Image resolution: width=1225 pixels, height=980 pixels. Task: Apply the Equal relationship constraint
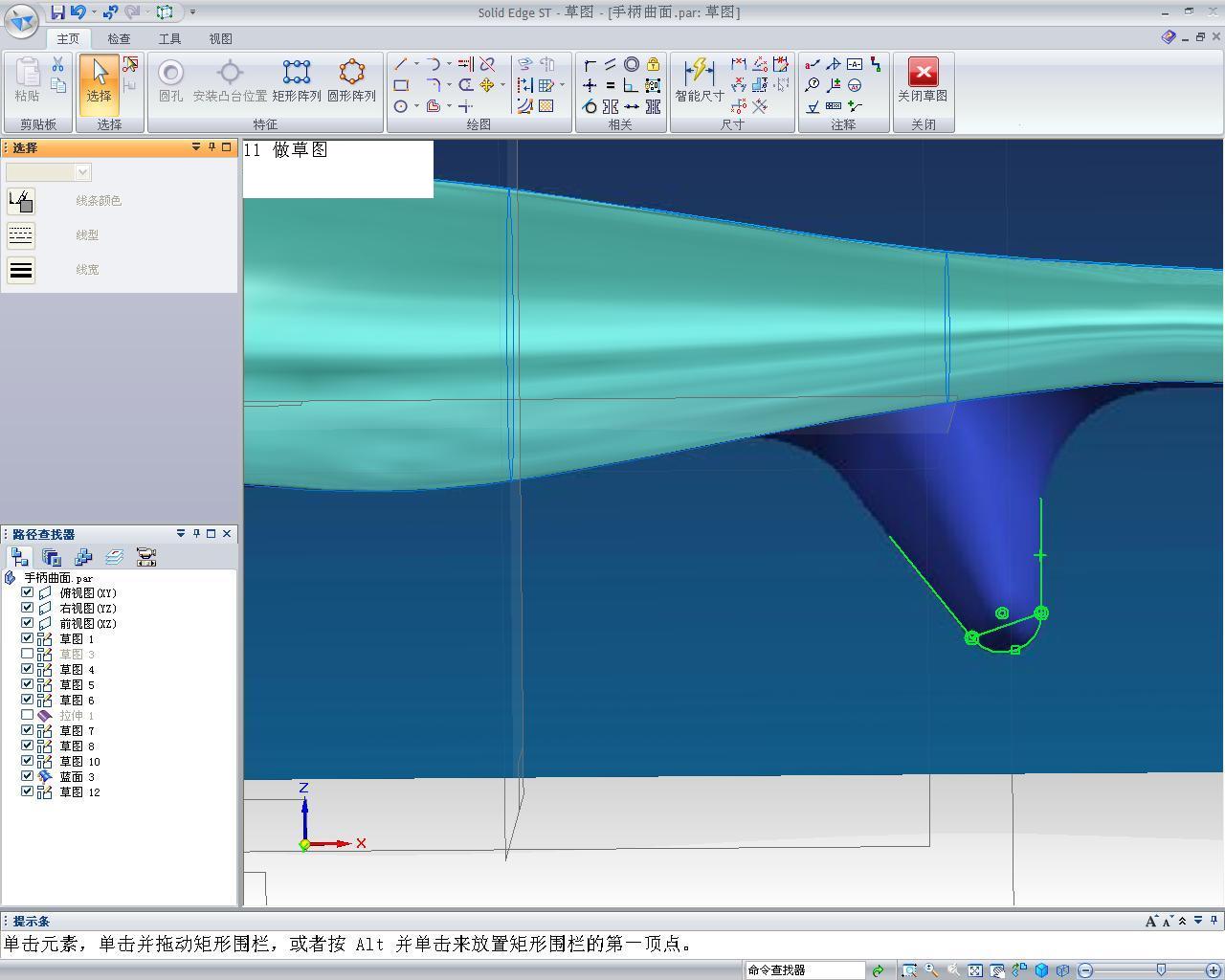(611, 85)
